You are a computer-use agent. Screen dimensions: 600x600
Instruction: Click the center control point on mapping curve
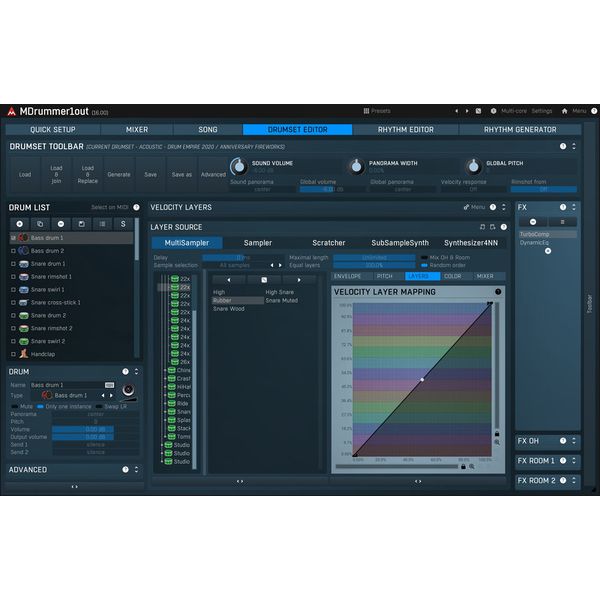pyautogui.click(x=422, y=380)
